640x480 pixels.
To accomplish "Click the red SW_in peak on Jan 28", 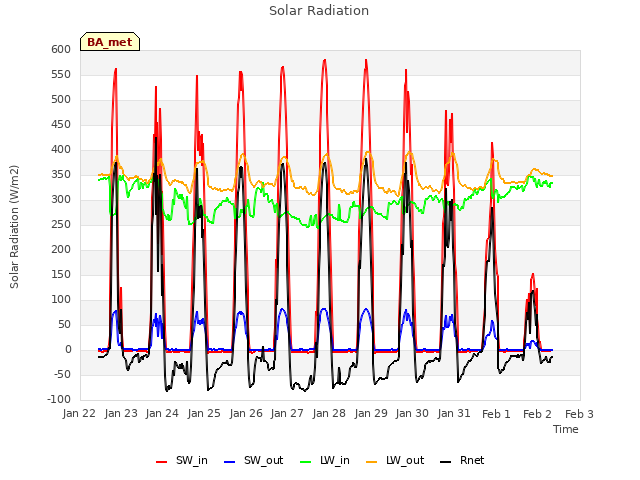I will click(324, 60).
